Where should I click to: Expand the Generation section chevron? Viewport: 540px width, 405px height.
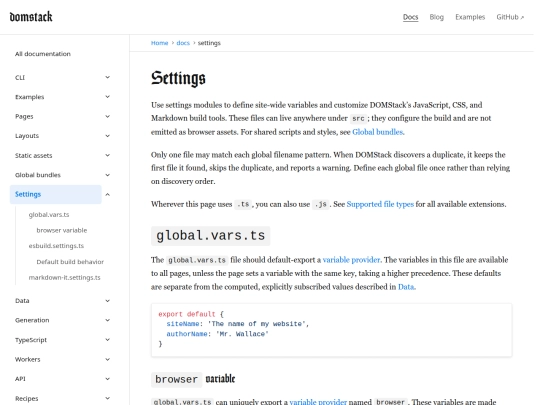[x=107, y=320]
